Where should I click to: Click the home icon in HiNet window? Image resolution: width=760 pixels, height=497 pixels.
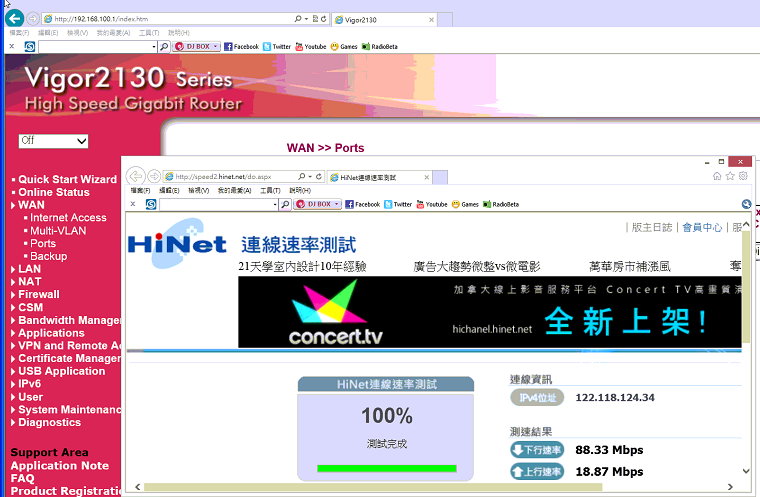[x=717, y=176]
